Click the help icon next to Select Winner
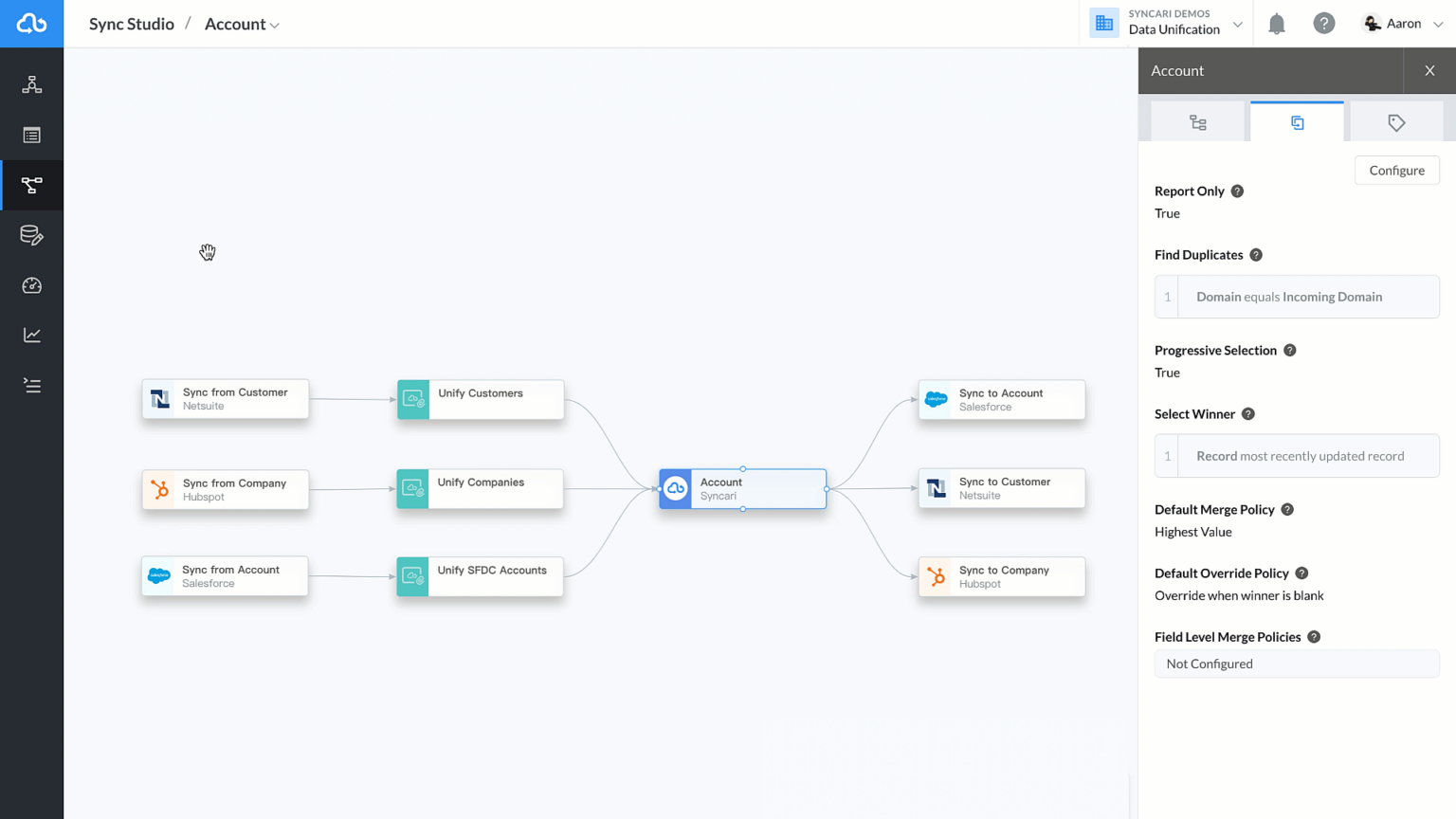 click(1248, 414)
